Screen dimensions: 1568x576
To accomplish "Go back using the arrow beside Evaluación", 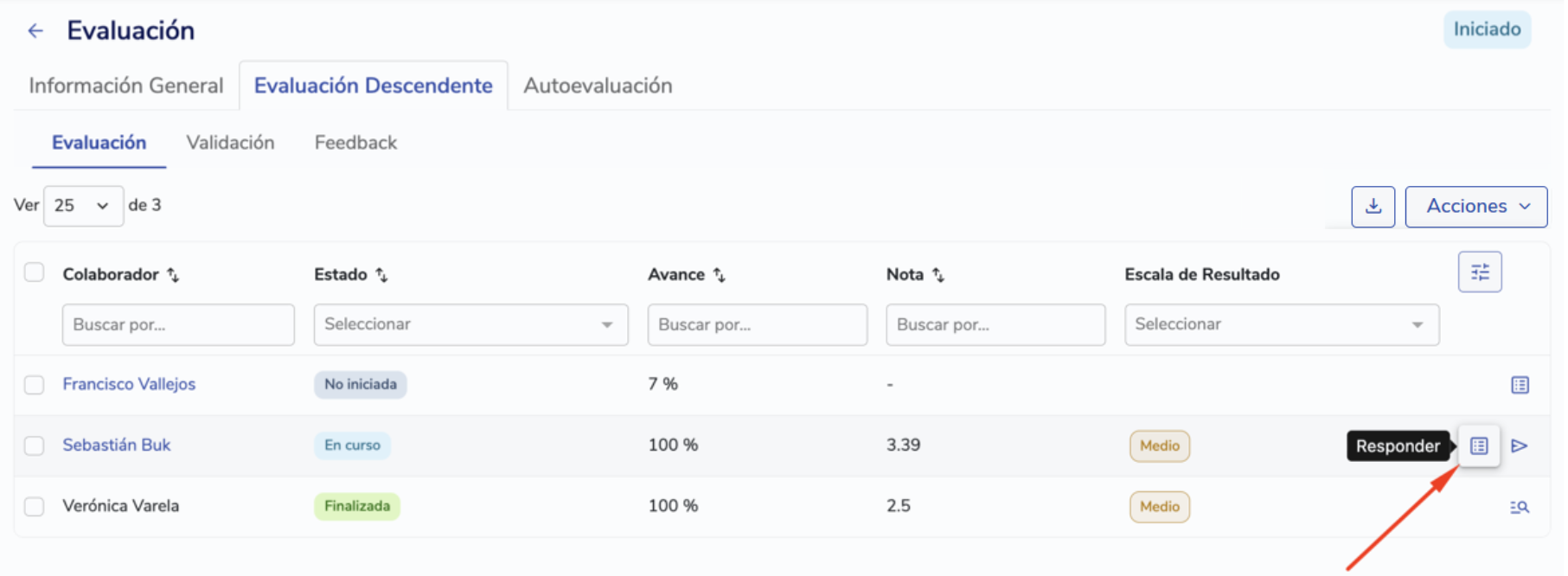I will (35, 31).
